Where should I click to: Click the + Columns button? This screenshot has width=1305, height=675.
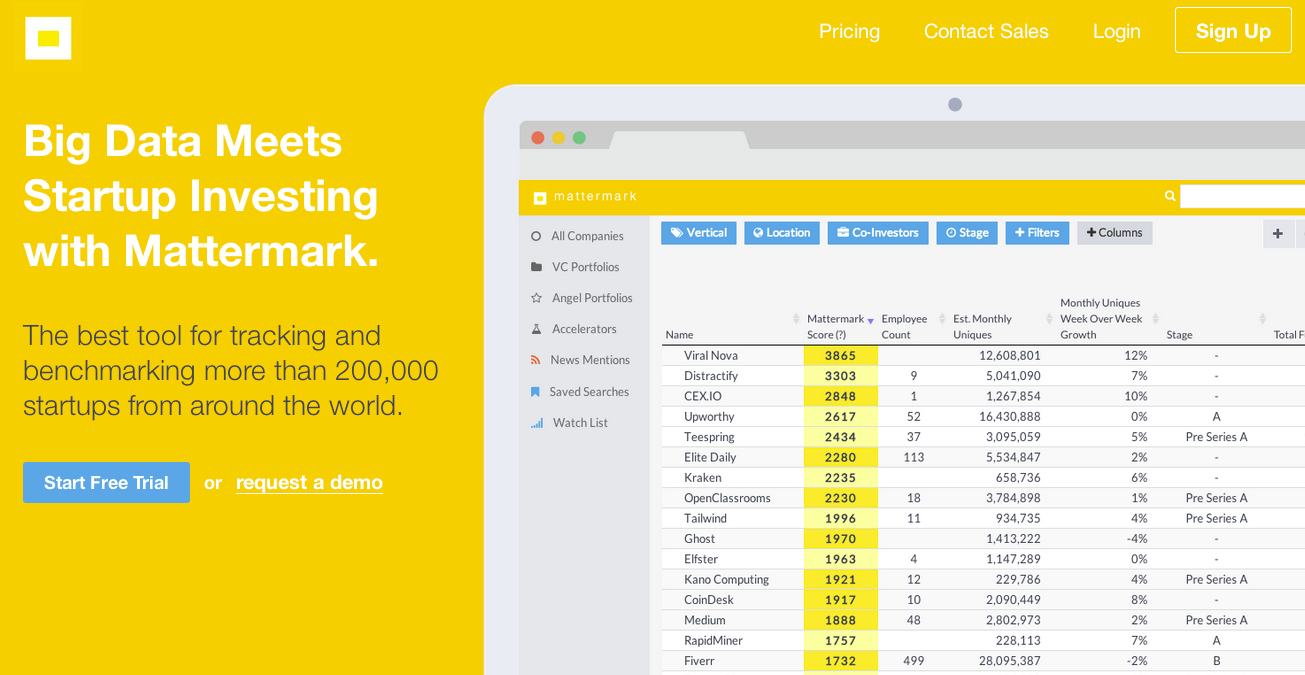coord(1115,233)
